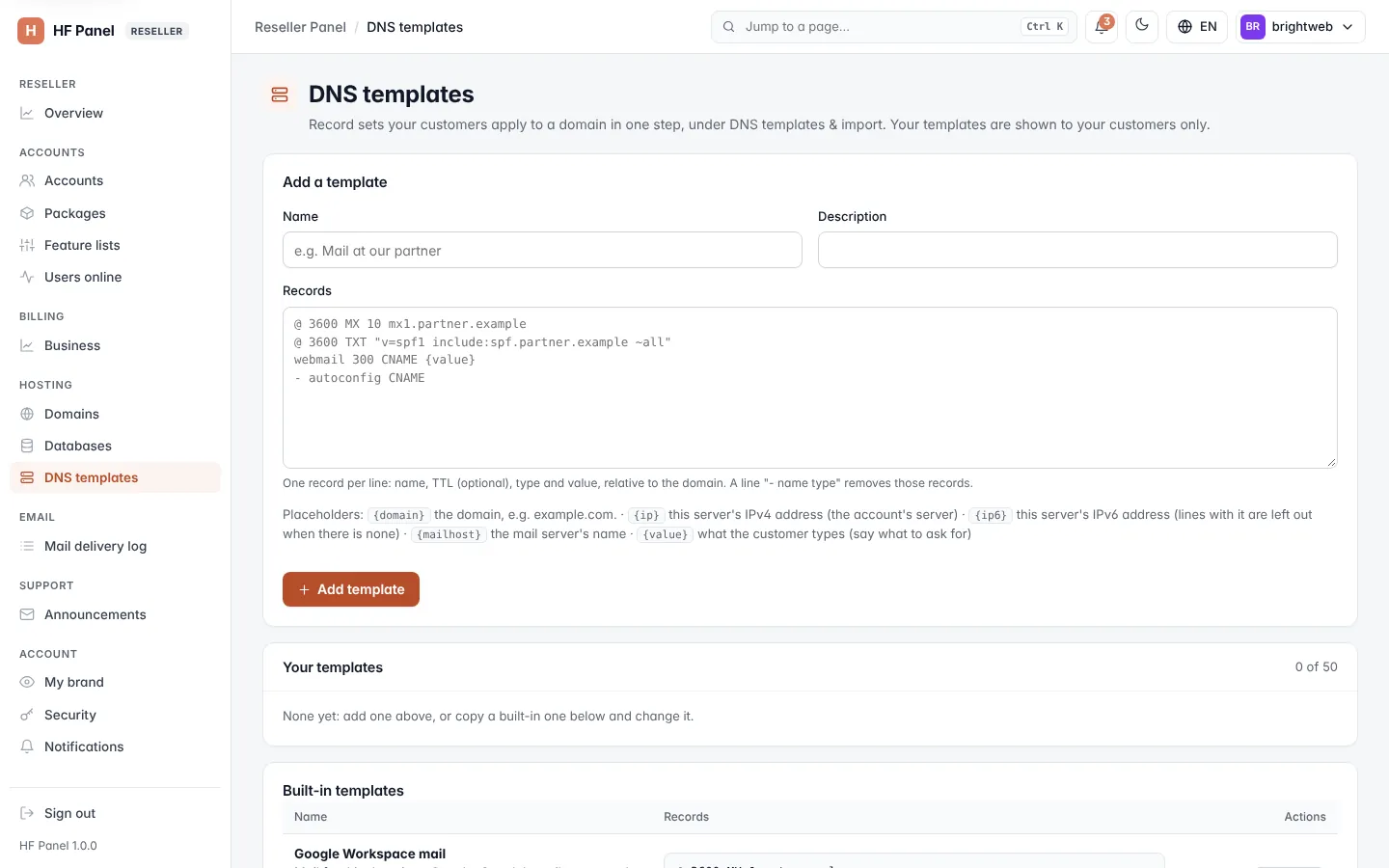Screen dimensions: 1389x868
Task: Click the Records textarea resize handle
Action: [x=1331, y=462]
